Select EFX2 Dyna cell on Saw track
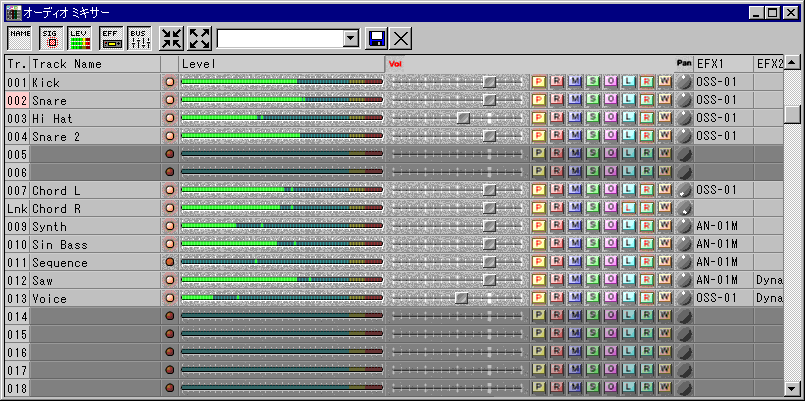 click(769, 280)
